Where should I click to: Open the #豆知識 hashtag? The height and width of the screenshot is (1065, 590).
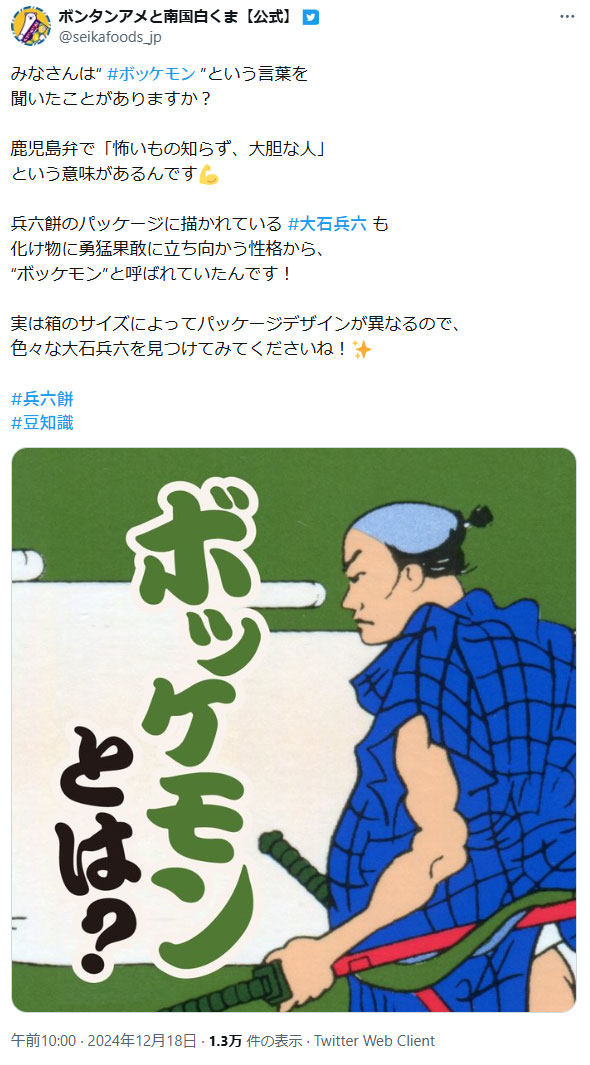click(42, 423)
